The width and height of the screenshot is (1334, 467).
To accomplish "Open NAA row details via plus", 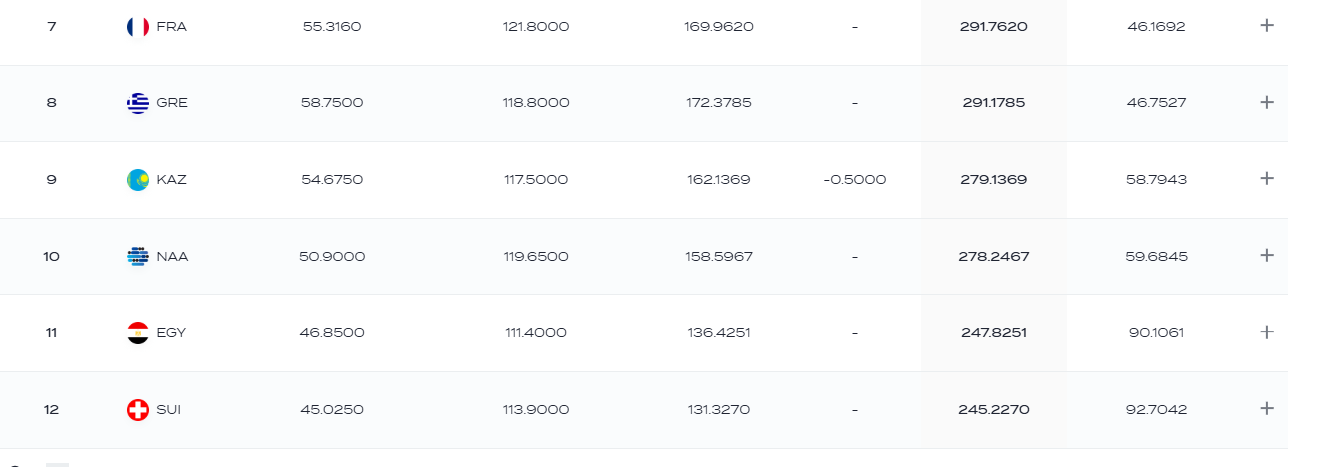I will click(x=1267, y=255).
